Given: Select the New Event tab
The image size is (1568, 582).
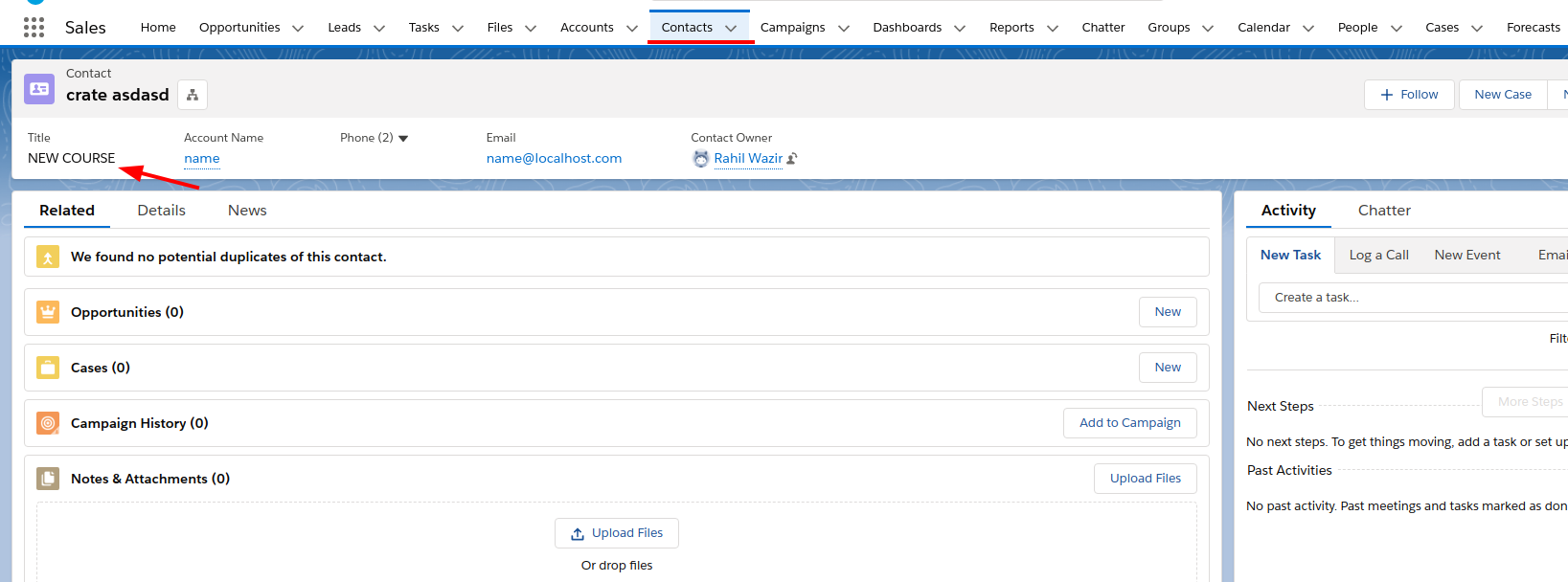Looking at the screenshot, I should [1467, 255].
